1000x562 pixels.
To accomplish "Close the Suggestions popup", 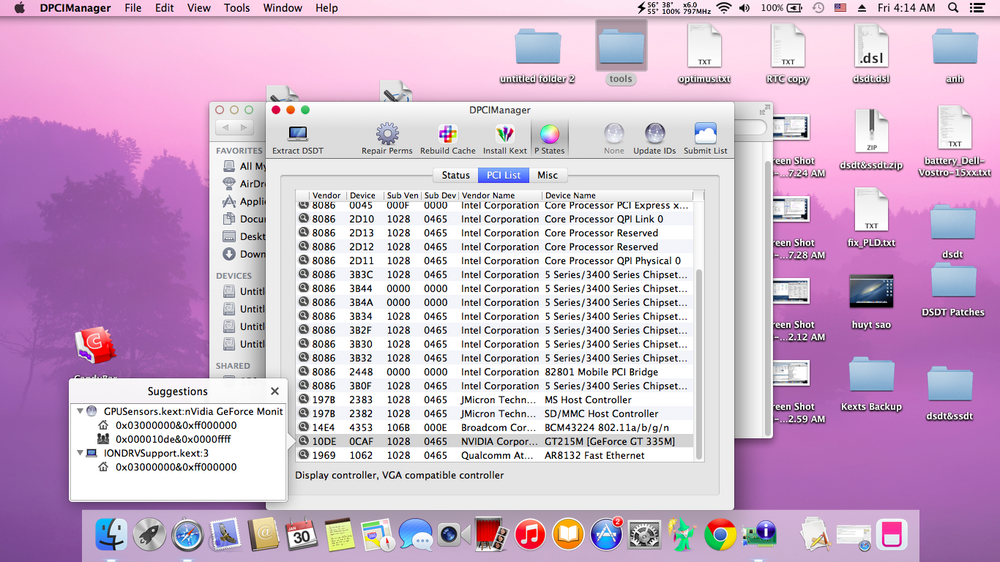I will tap(274, 391).
